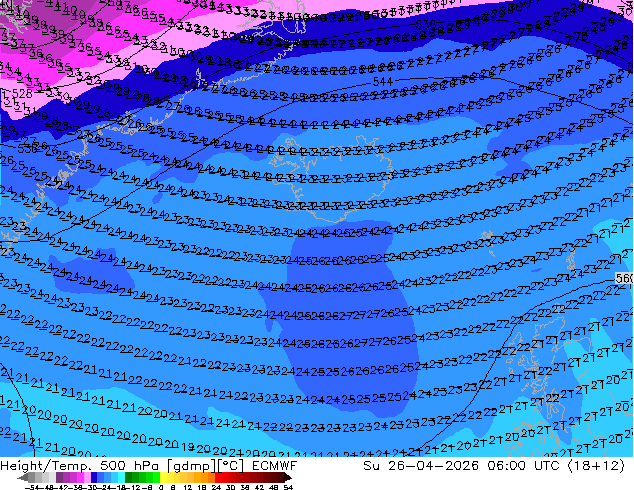Click the [°C] unit label

coord(228,466)
